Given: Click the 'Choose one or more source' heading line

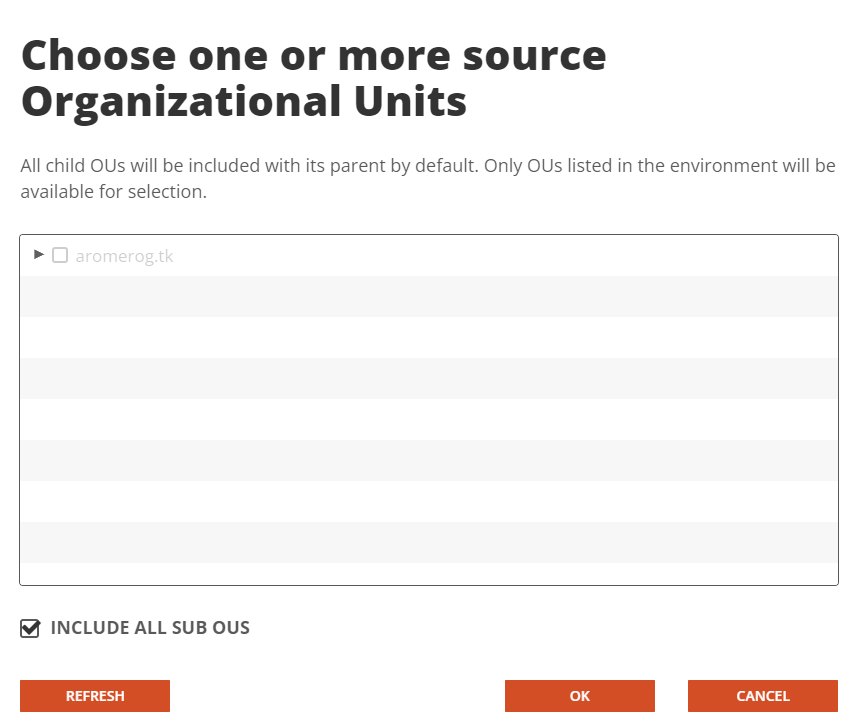Looking at the screenshot, I should coord(314,56).
